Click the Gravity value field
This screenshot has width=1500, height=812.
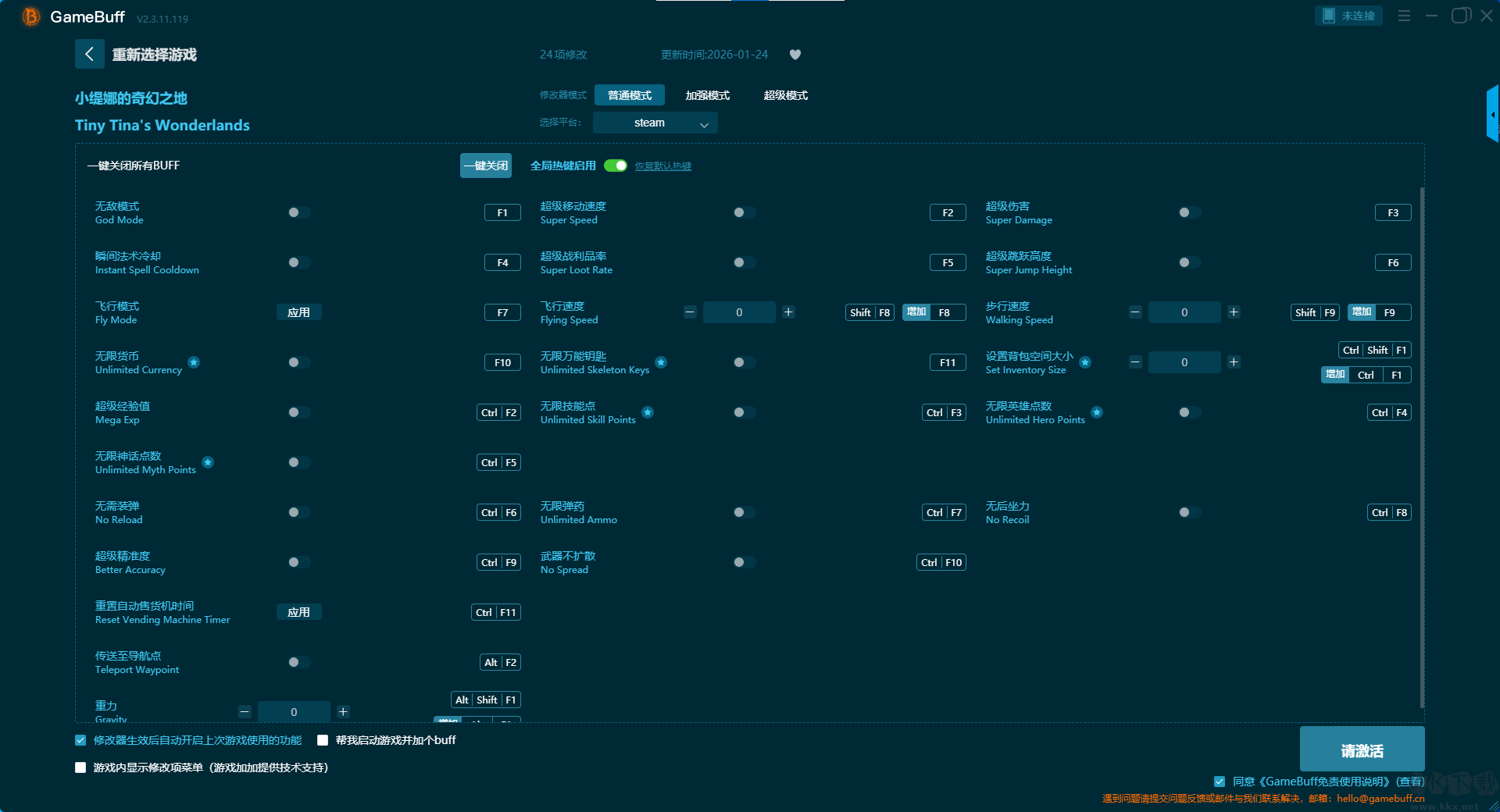point(294,712)
